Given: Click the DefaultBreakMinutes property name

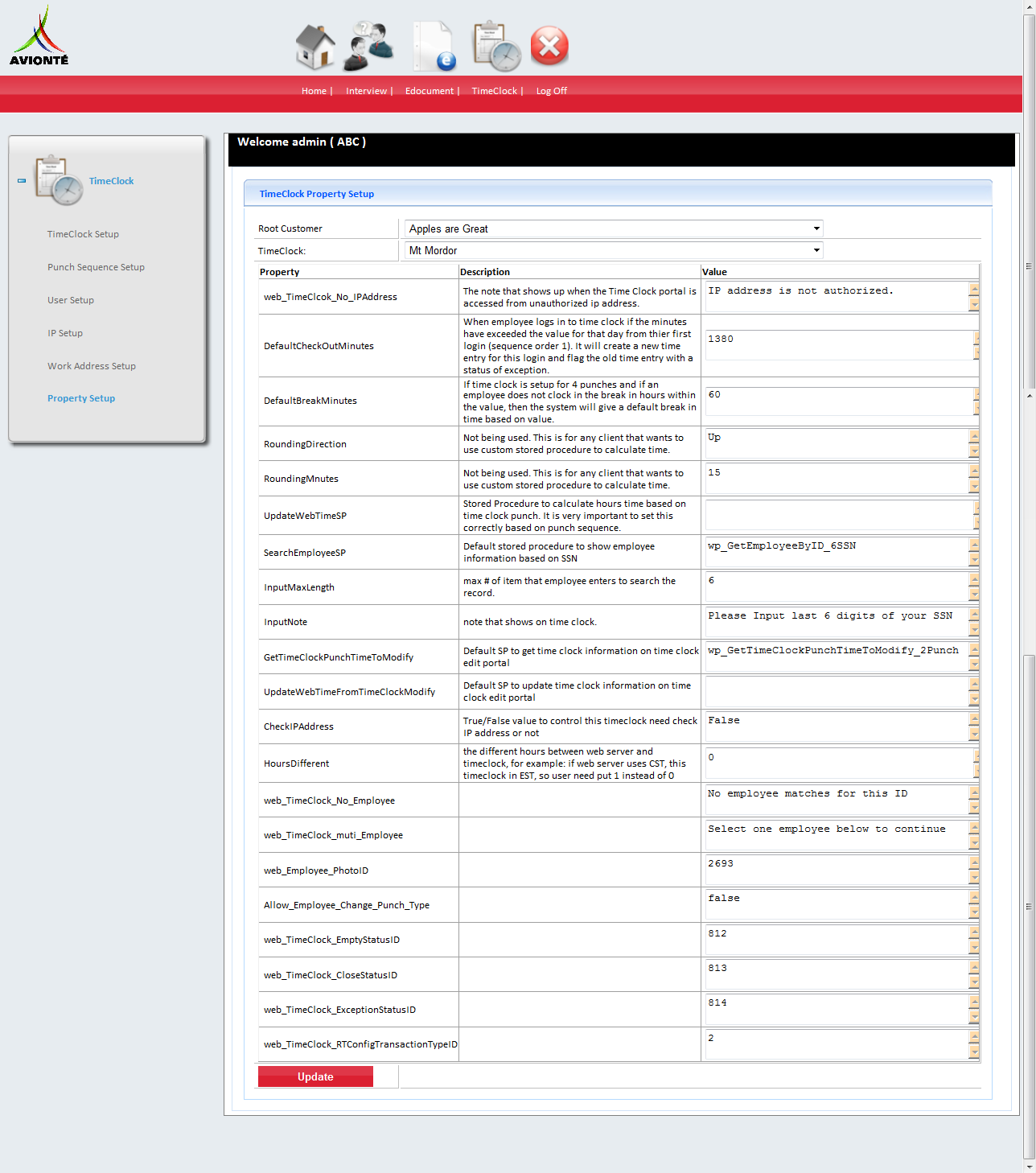Looking at the screenshot, I should point(310,401).
